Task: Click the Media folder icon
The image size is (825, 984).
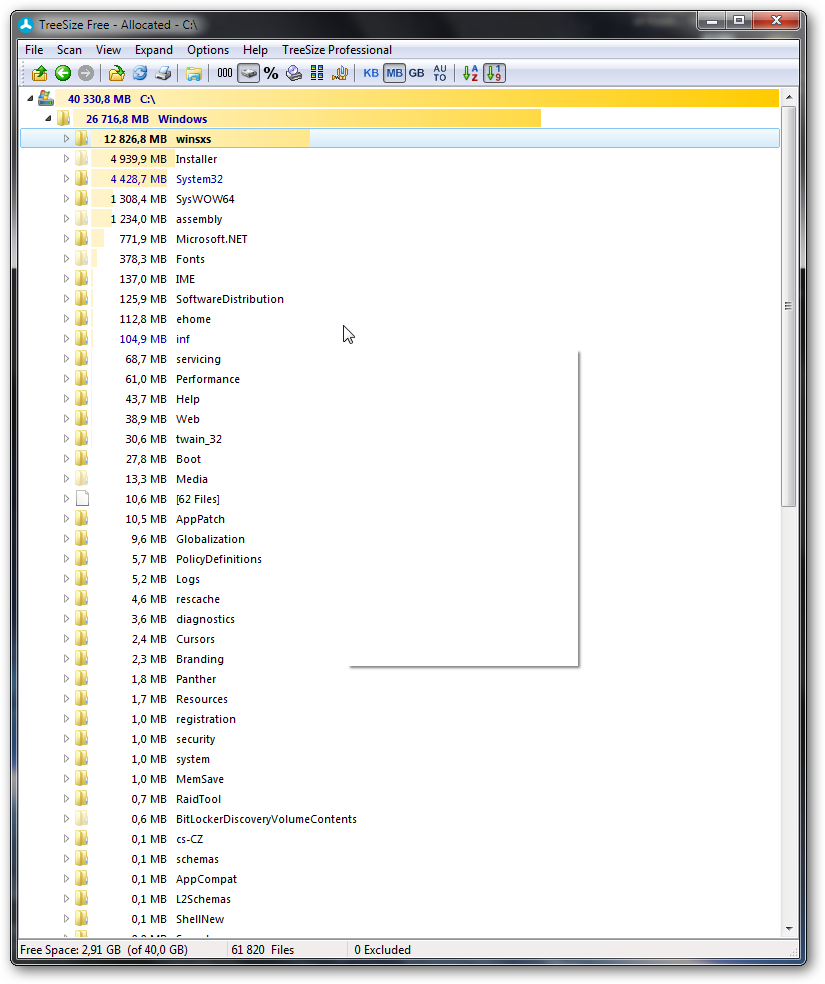Action: click(x=82, y=479)
